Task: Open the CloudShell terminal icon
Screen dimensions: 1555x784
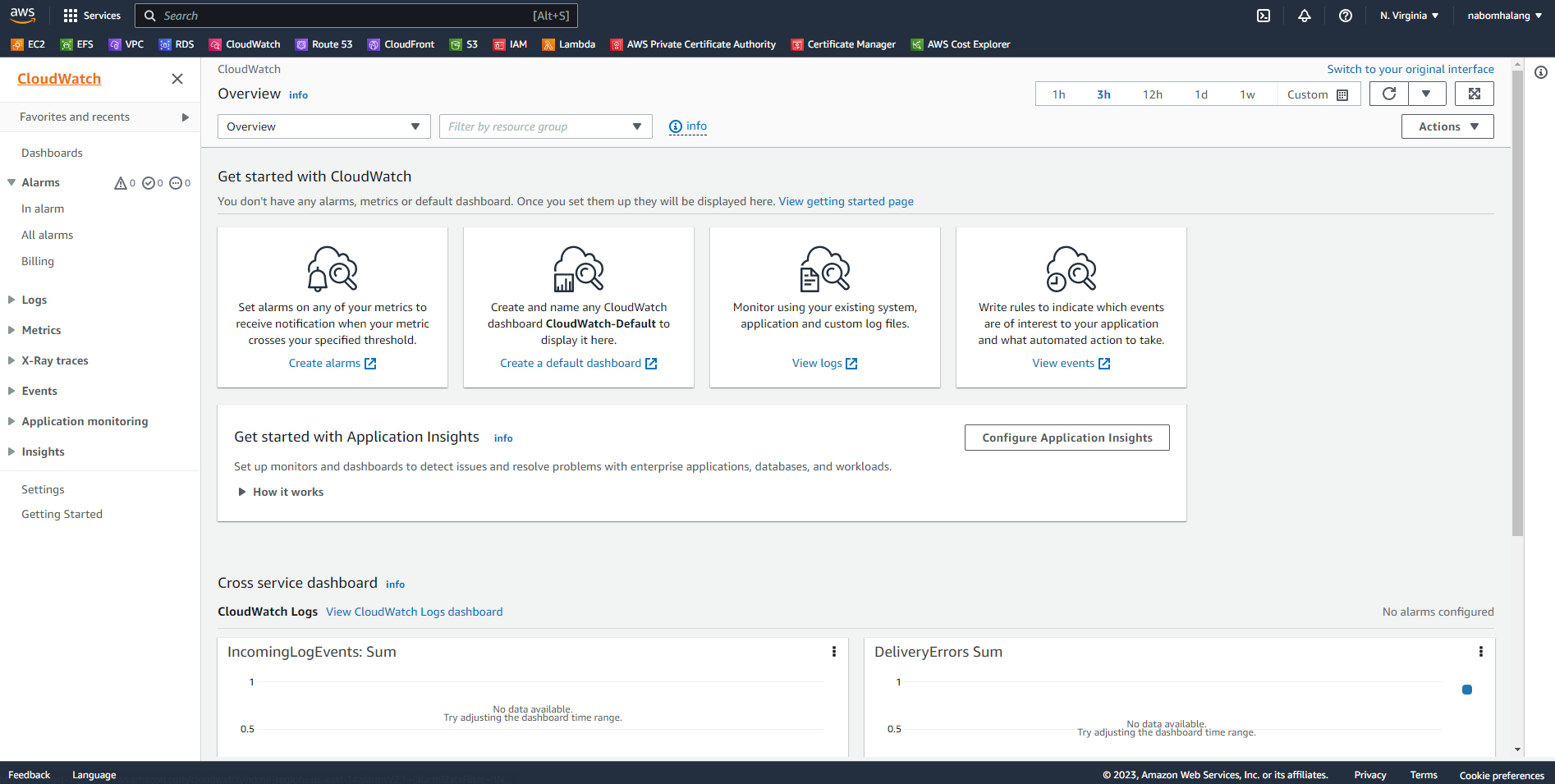Action: tap(1264, 16)
